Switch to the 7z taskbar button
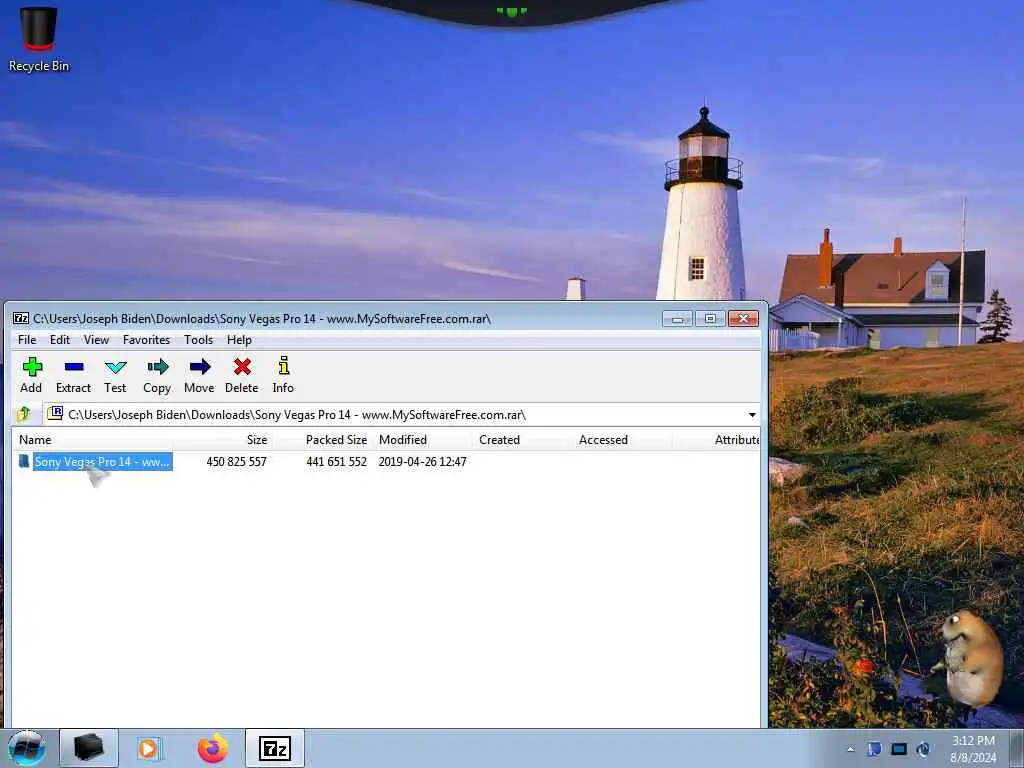Image resolution: width=1024 pixels, height=768 pixels. (x=275, y=748)
